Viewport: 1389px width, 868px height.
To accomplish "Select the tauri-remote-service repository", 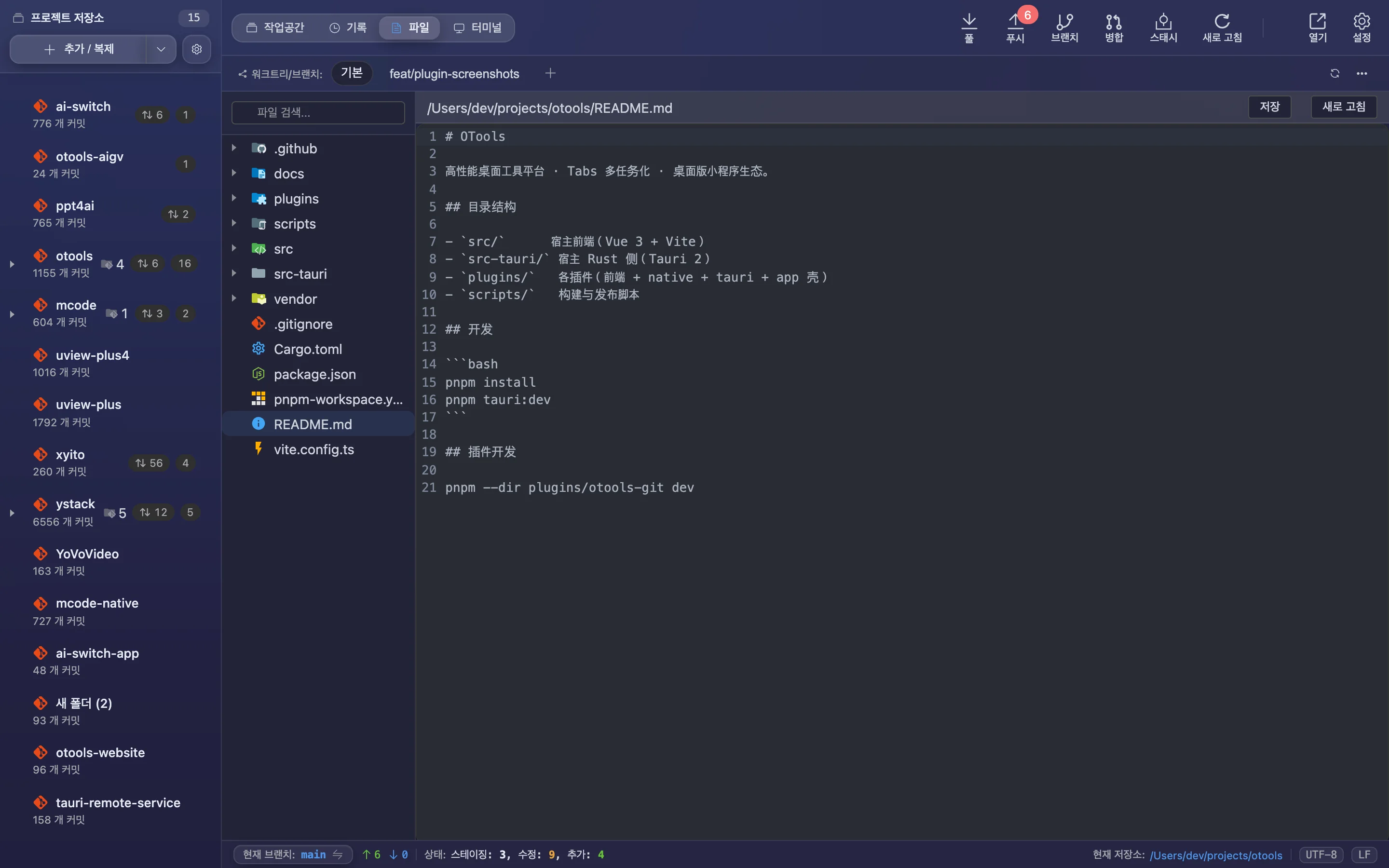I will [x=110, y=811].
